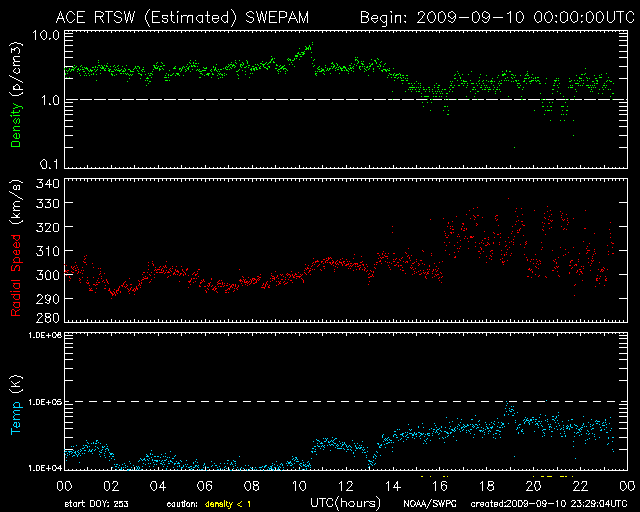Click the 14 hour label on the time axis
The image size is (640, 512).
pyautogui.click(x=393, y=486)
